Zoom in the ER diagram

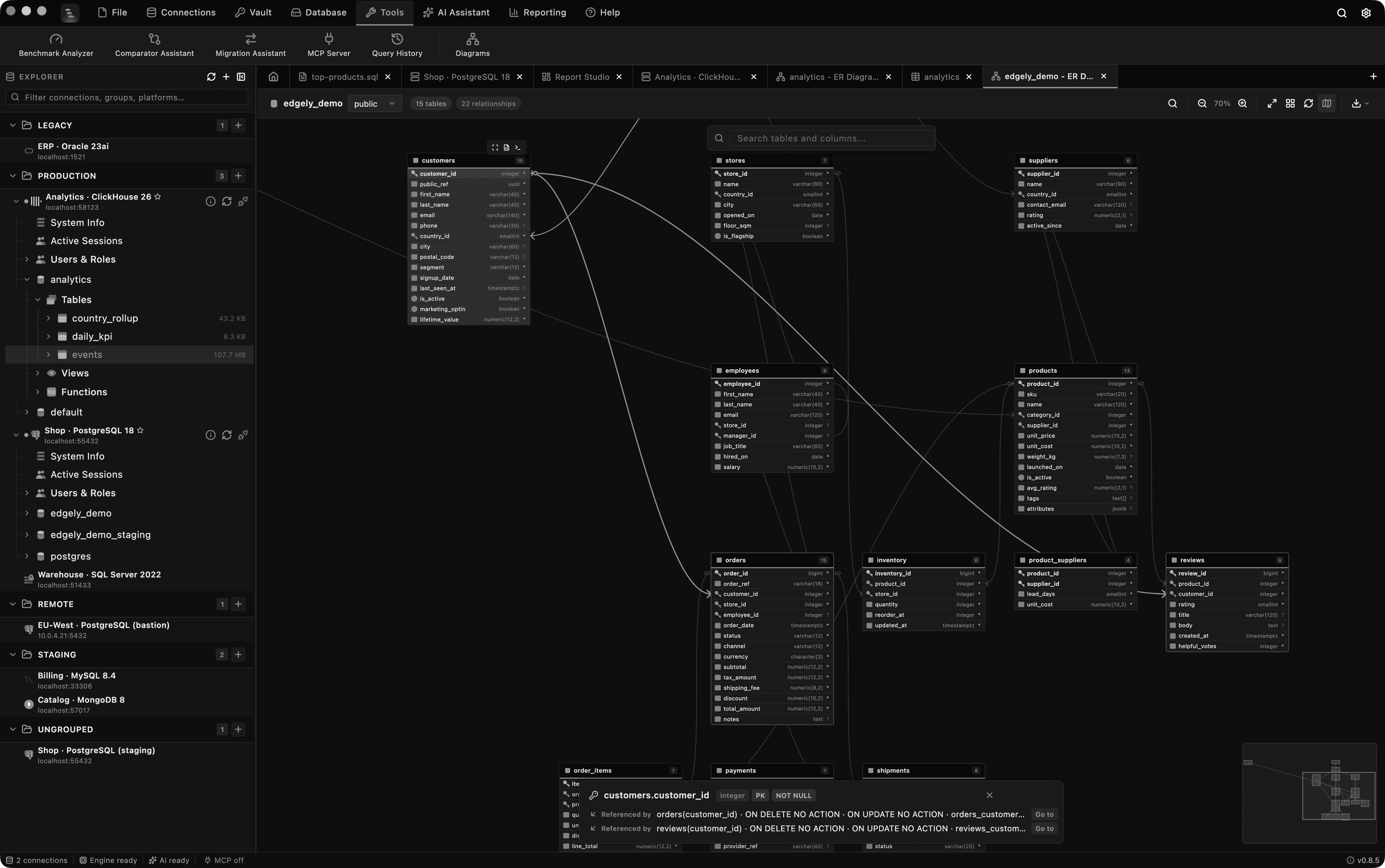[x=1243, y=104]
